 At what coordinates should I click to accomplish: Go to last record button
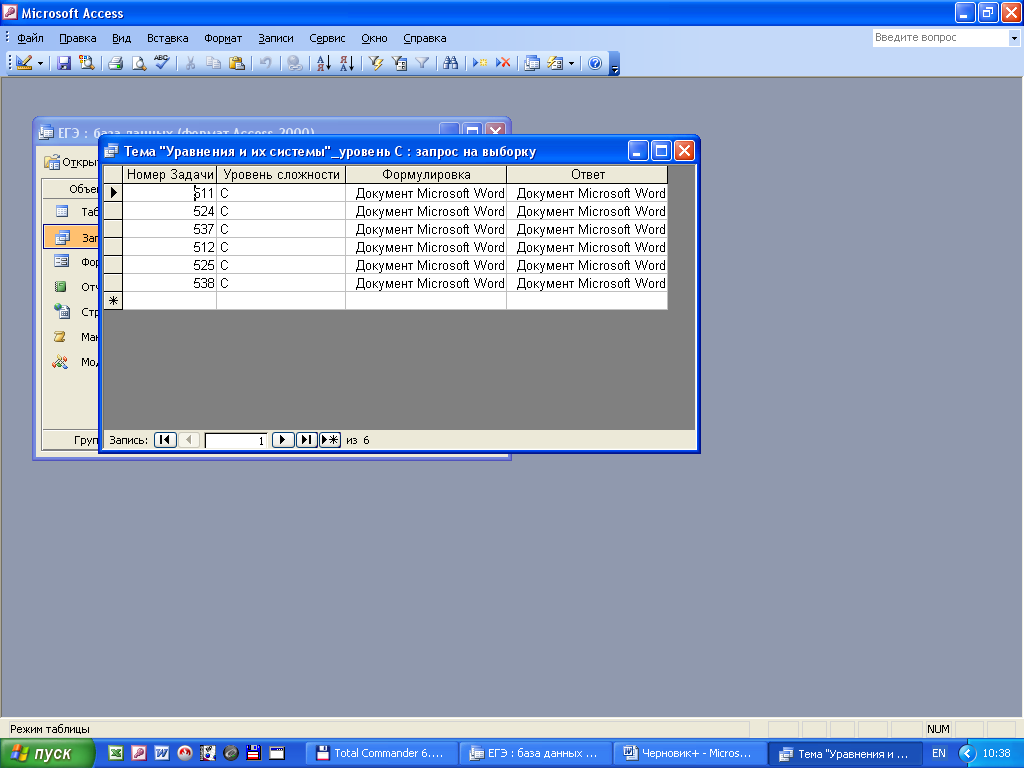click(x=306, y=440)
